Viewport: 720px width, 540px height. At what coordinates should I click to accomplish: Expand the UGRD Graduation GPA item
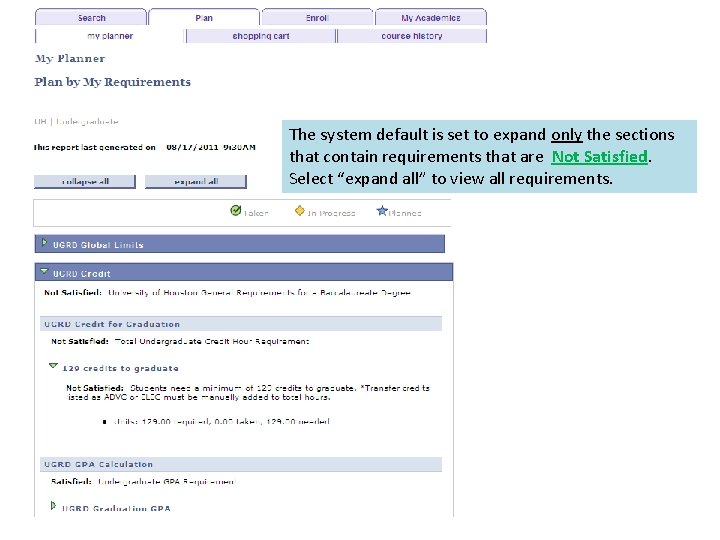[53, 506]
